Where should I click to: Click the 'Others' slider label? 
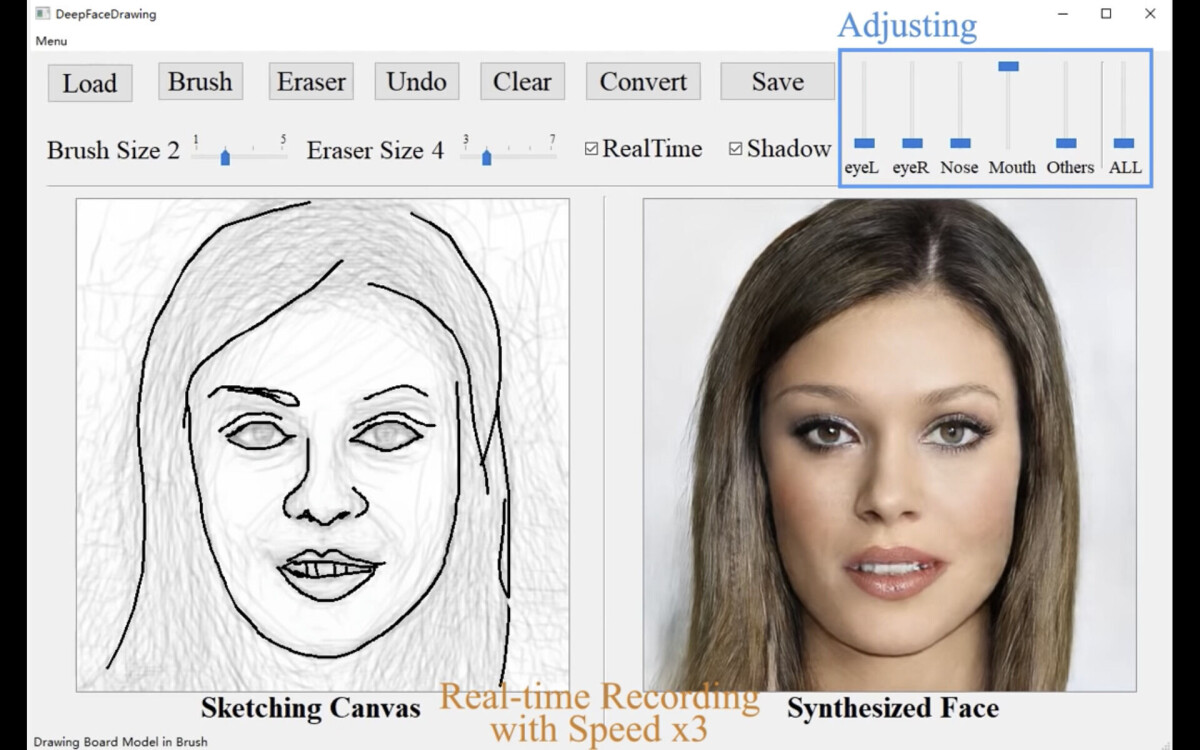tap(1070, 168)
